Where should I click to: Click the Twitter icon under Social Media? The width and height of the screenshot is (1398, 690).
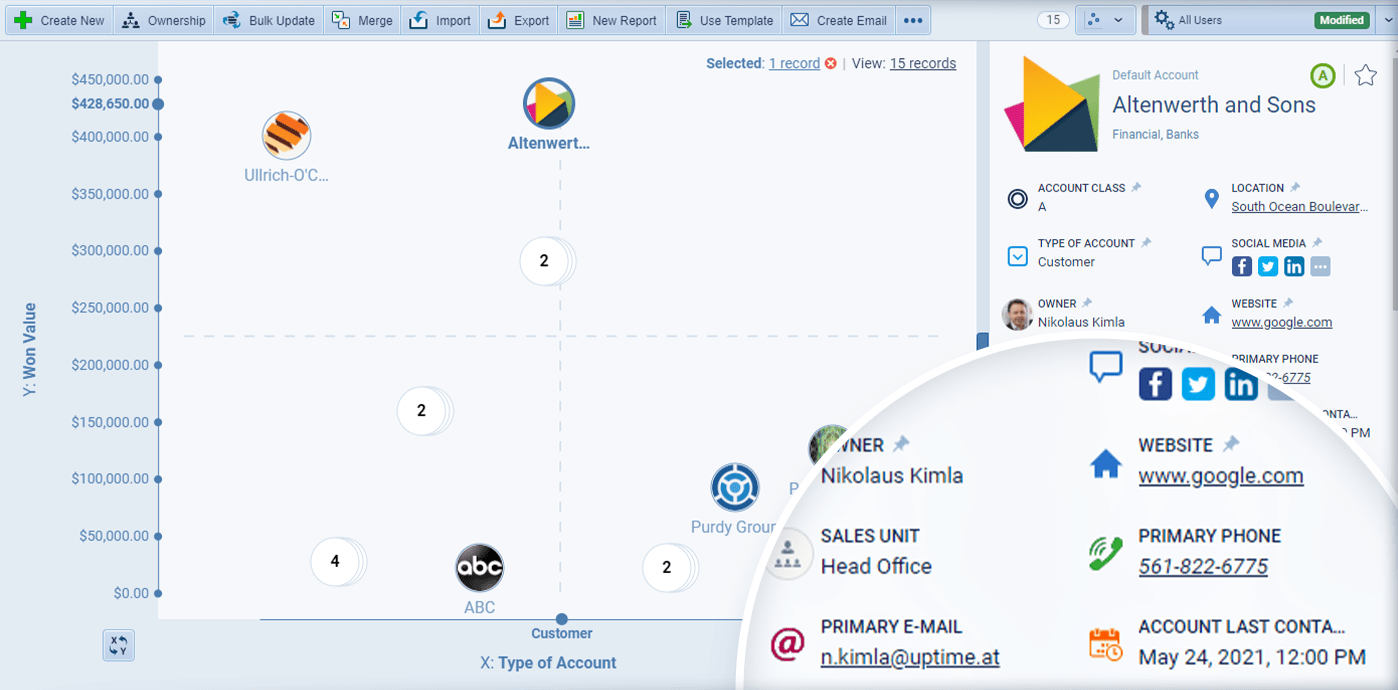1267,266
